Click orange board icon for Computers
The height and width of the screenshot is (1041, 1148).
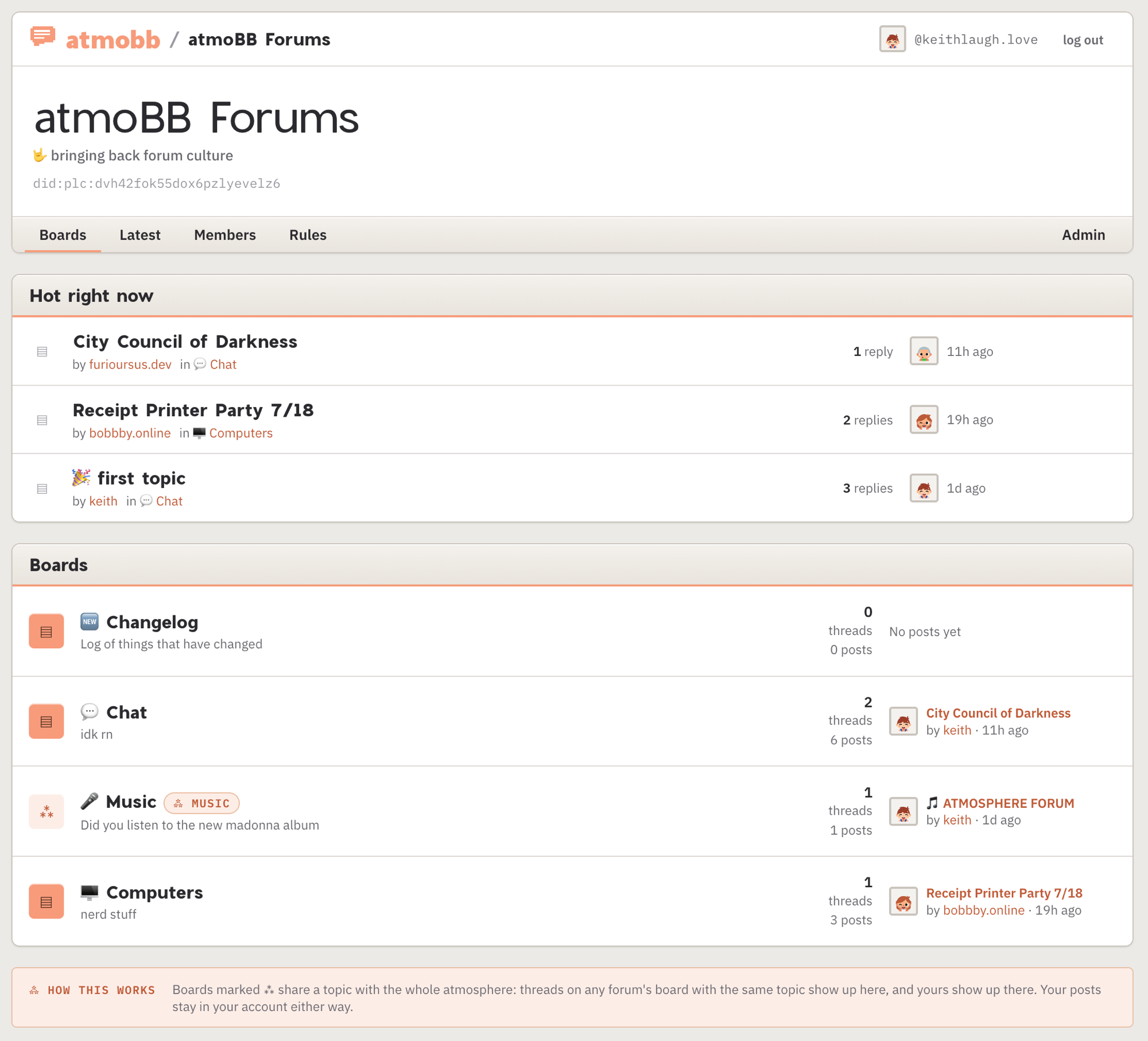[x=46, y=901]
